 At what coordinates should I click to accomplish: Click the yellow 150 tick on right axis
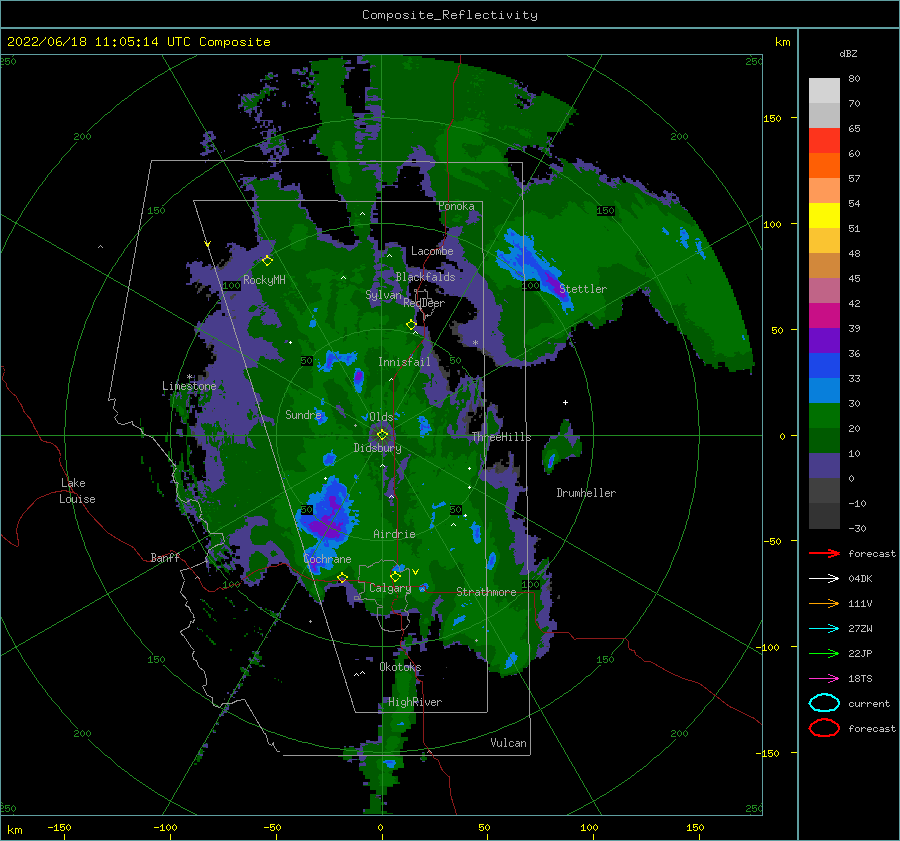(x=772, y=118)
